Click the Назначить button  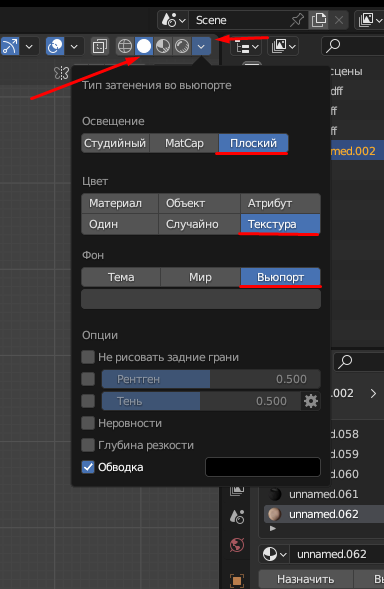coord(305,579)
